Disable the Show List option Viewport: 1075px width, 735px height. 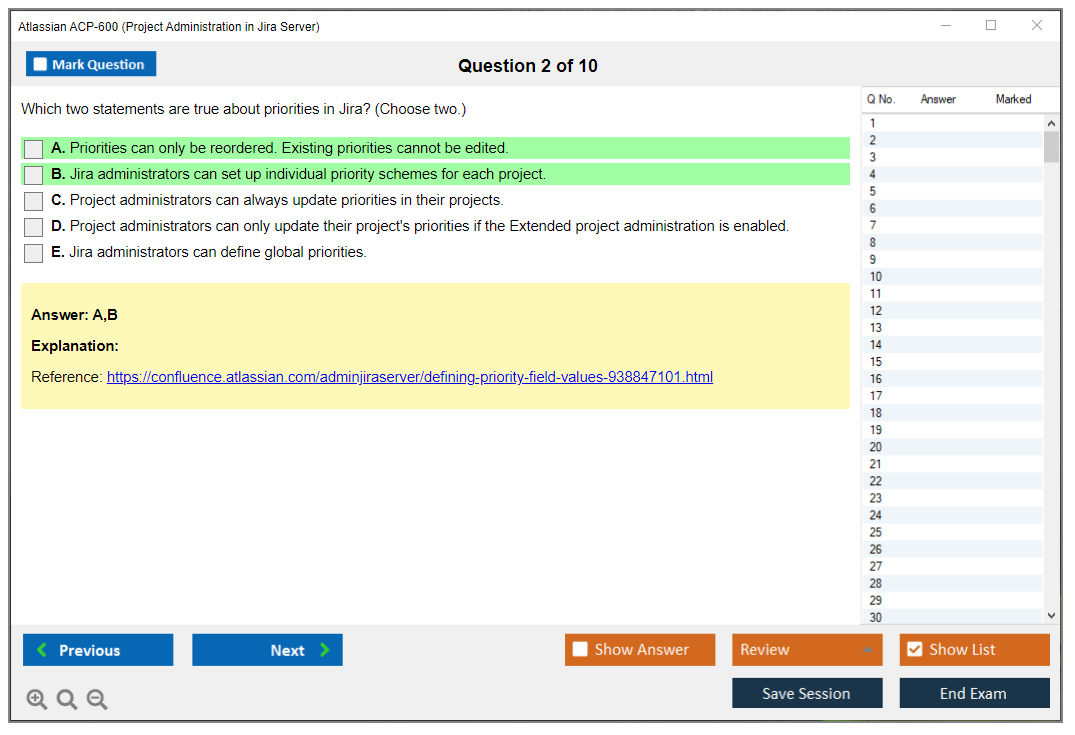point(914,650)
